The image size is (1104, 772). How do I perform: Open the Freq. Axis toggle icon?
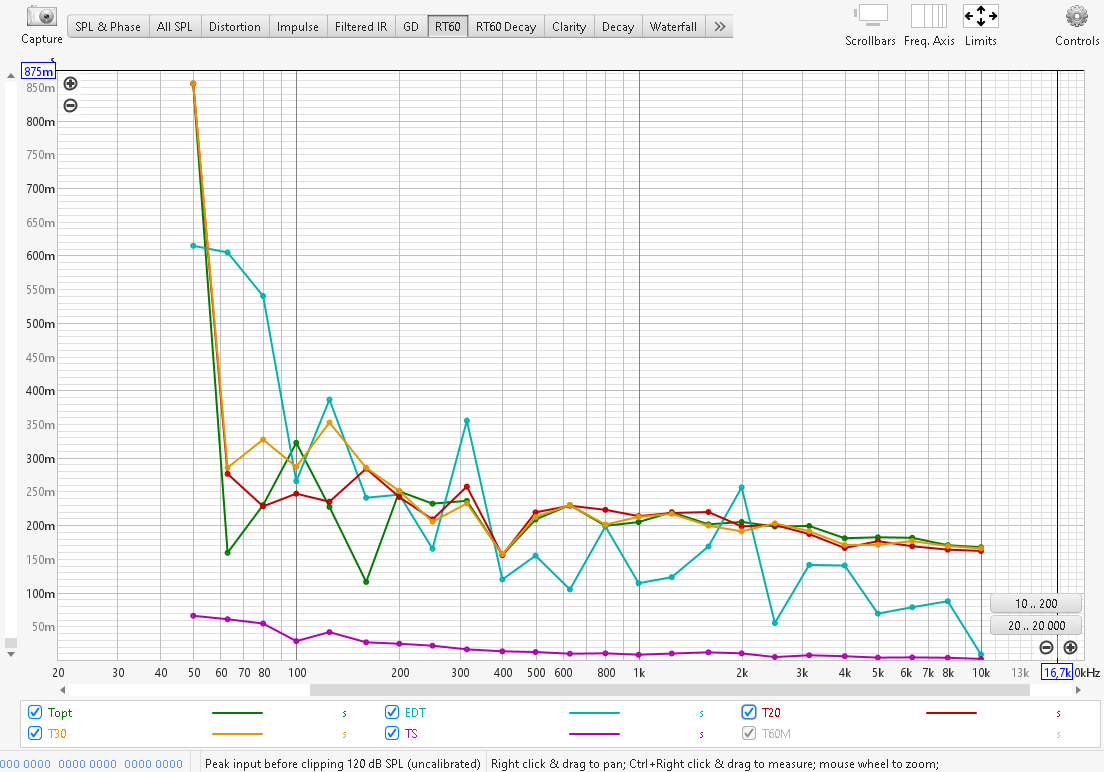[x=929, y=16]
